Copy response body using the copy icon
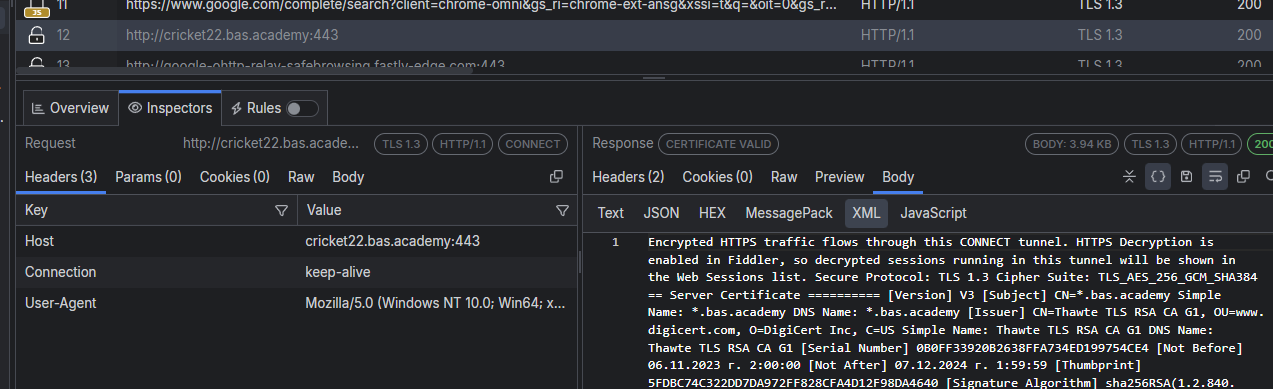Screen dimensions: 1273x389 click(1243, 177)
